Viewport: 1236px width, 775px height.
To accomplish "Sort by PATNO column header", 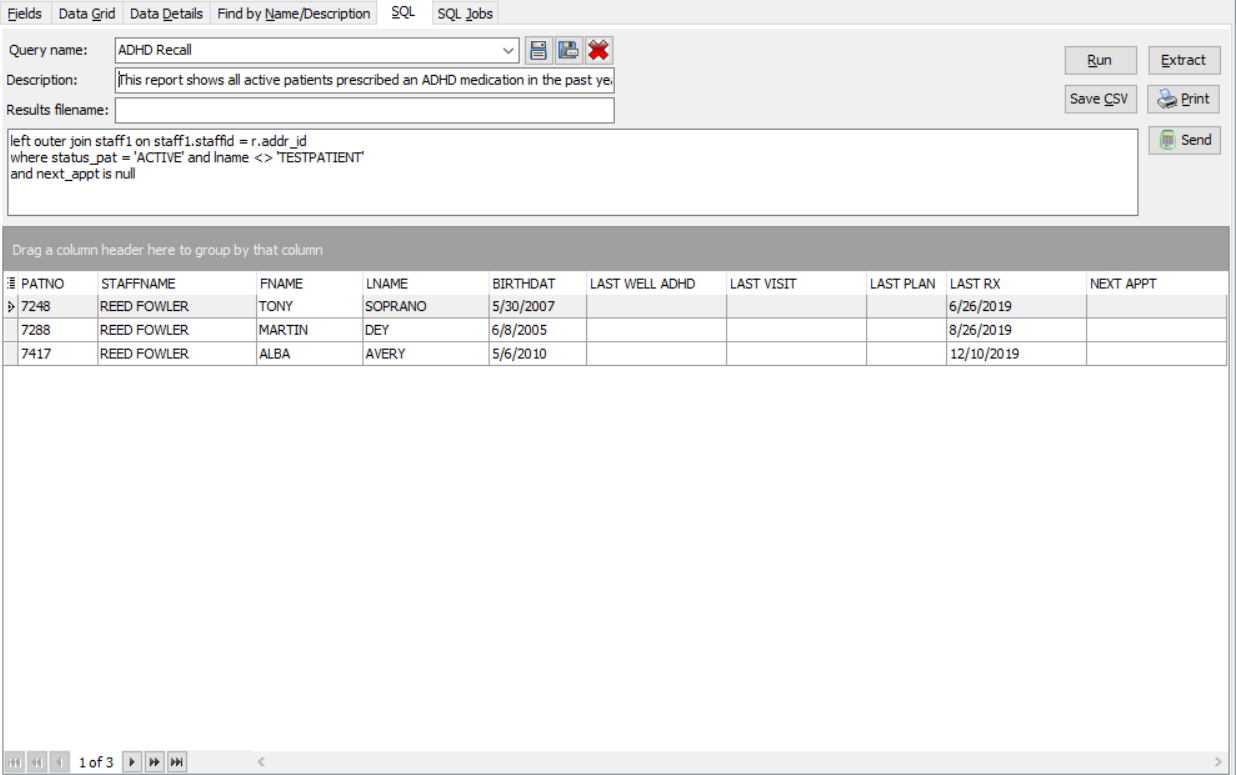I will click(x=58, y=284).
